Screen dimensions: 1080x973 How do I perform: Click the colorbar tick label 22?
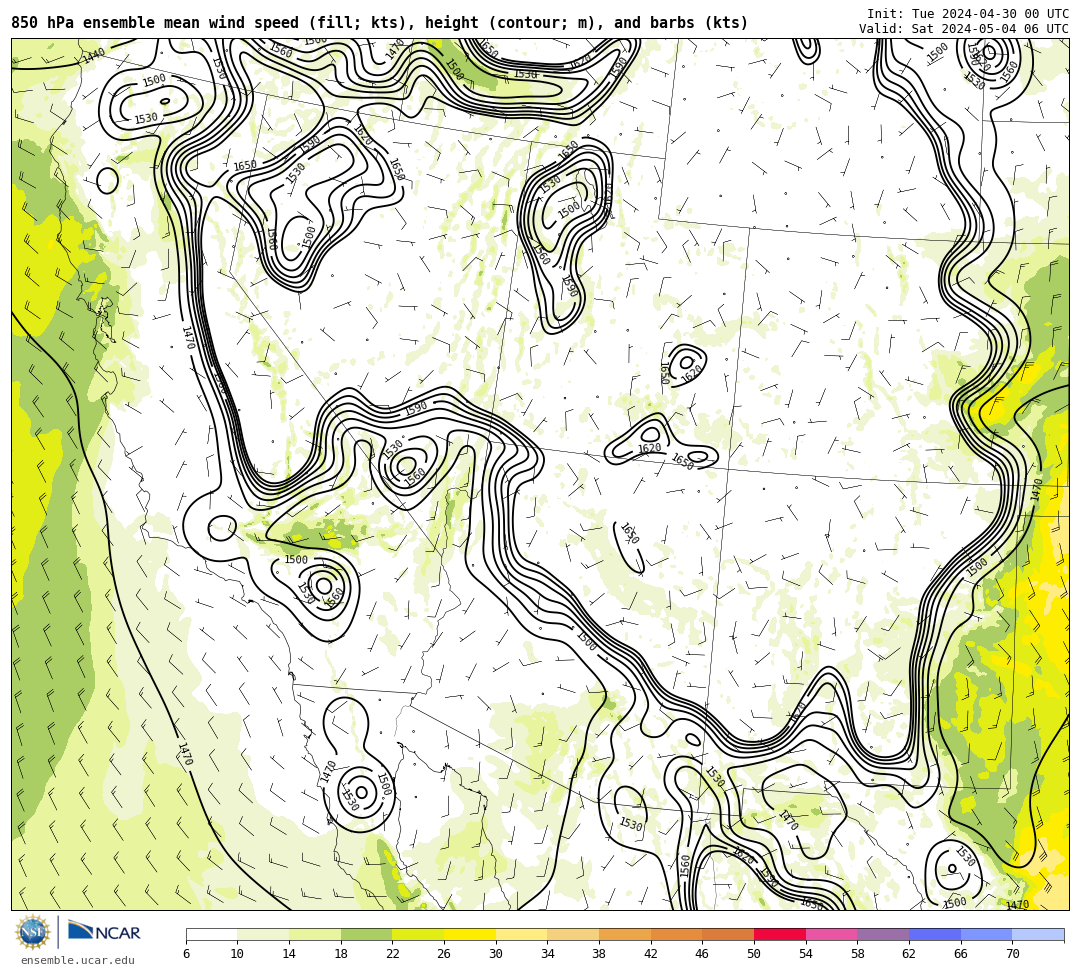pos(393,954)
